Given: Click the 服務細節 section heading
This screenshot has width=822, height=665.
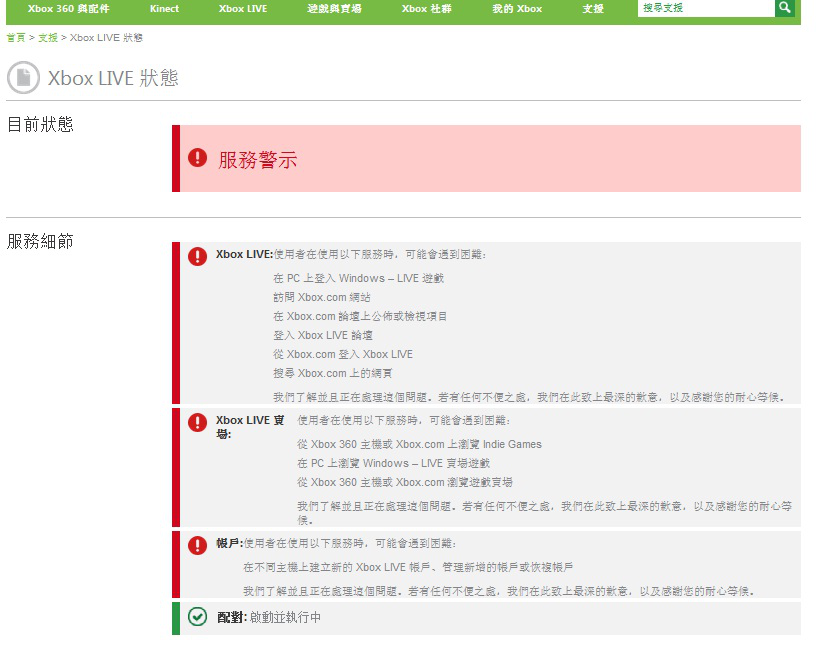Looking at the screenshot, I should 40,241.
